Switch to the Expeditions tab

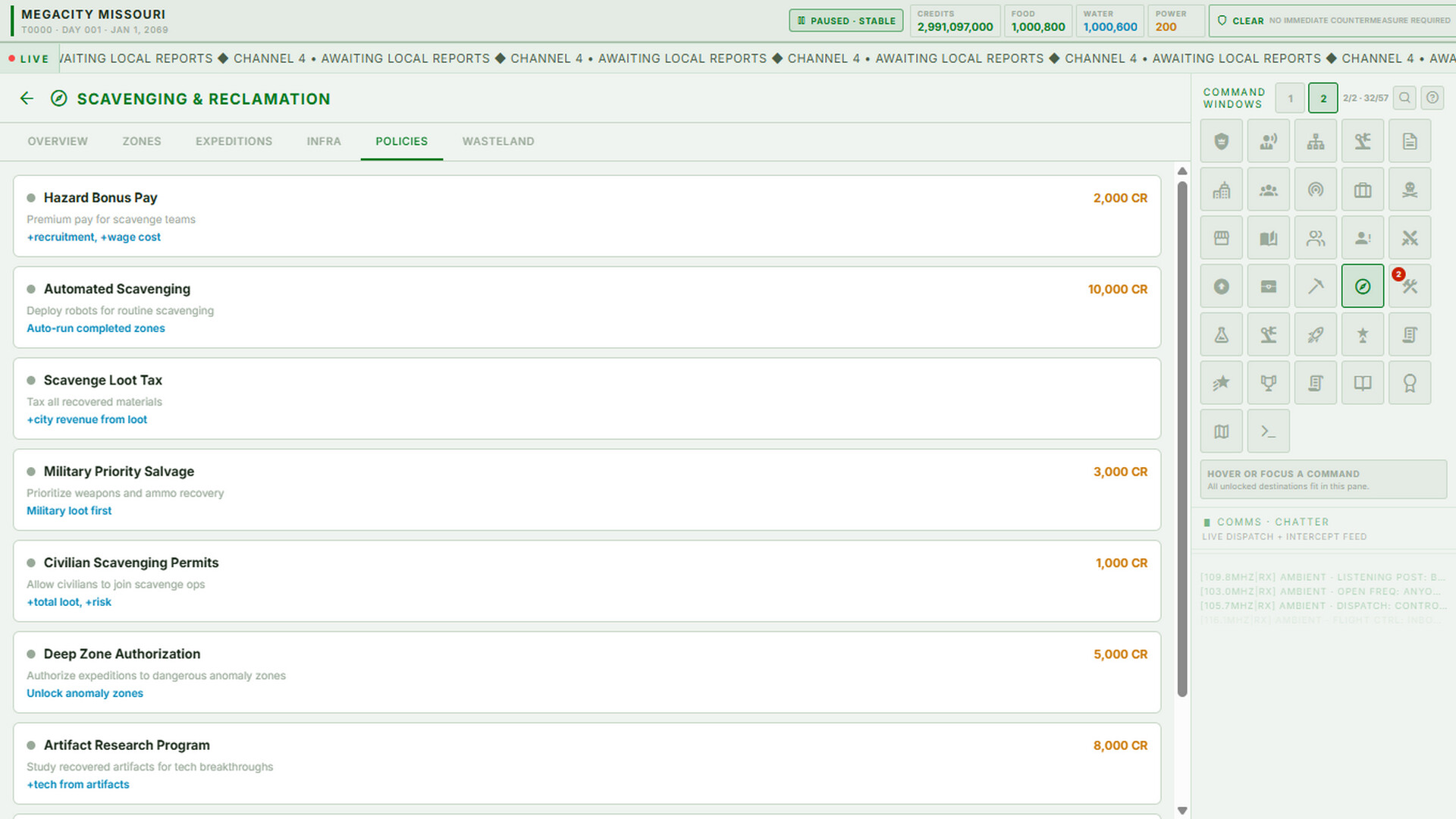point(234,142)
